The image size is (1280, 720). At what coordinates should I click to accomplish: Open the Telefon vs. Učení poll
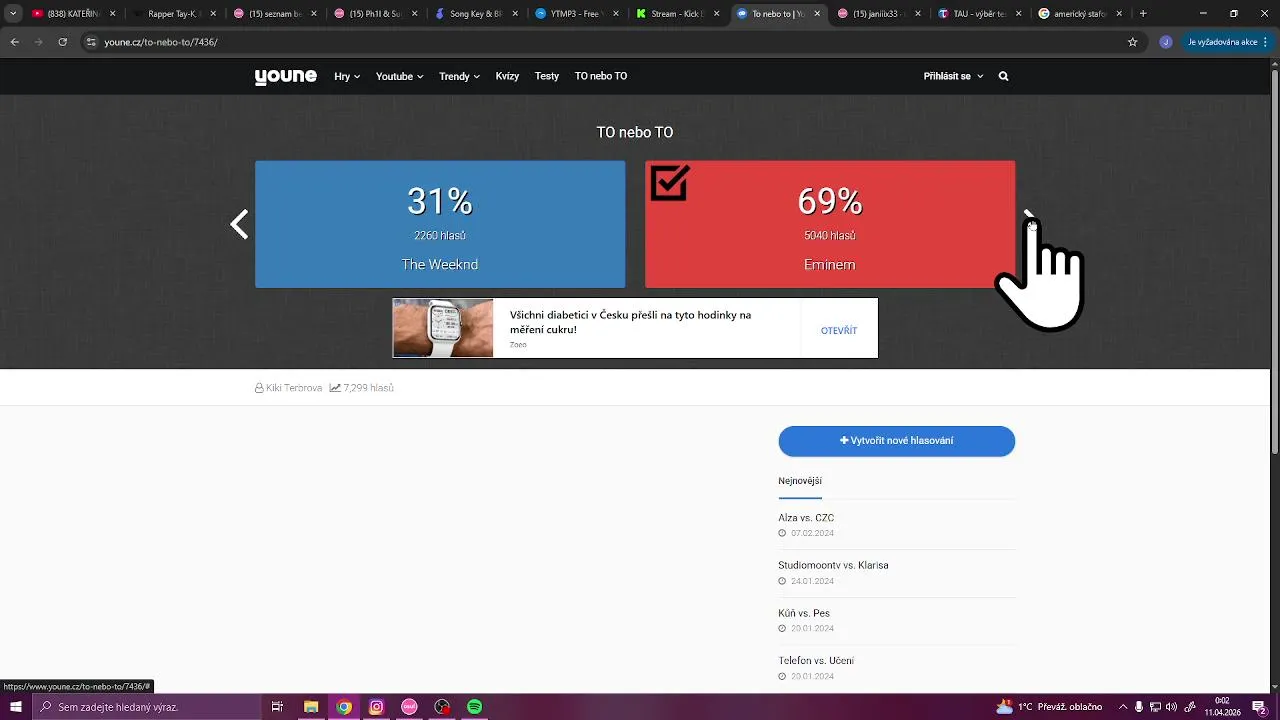816,661
